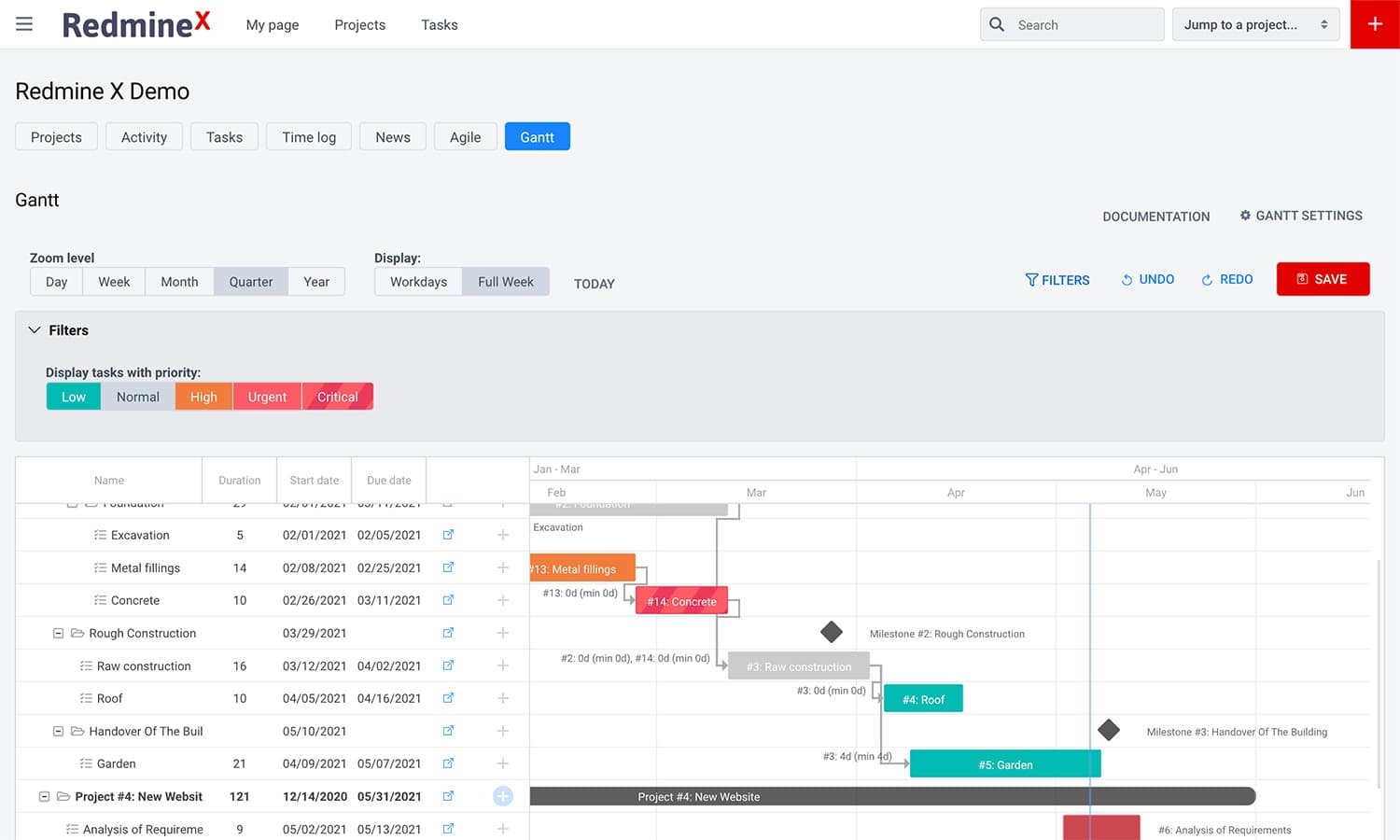
Task: Click the SAVE button
Action: 1323,278
